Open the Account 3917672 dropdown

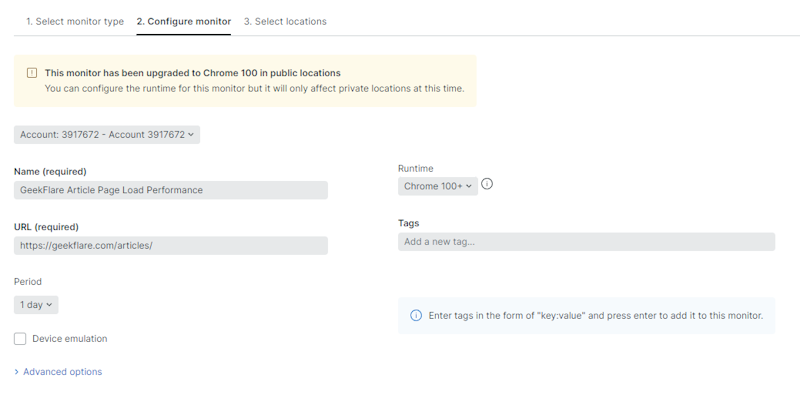tap(107, 135)
